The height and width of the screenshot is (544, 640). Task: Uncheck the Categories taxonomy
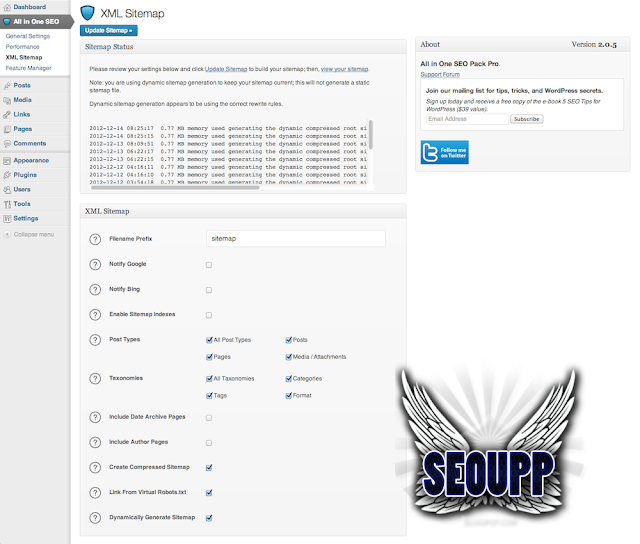point(289,379)
